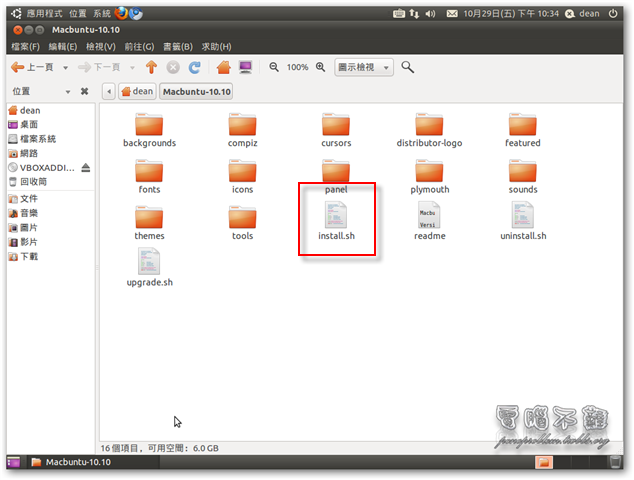The height and width of the screenshot is (480, 634).
Task: Click the Up folder arrow icon
Action: [x=152, y=67]
